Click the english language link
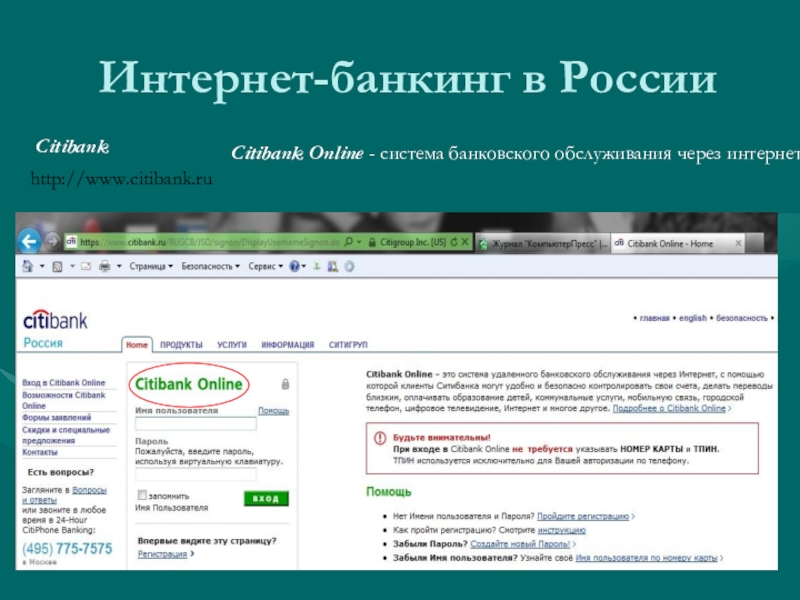The height and width of the screenshot is (600, 800). pyautogui.click(x=692, y=318)
